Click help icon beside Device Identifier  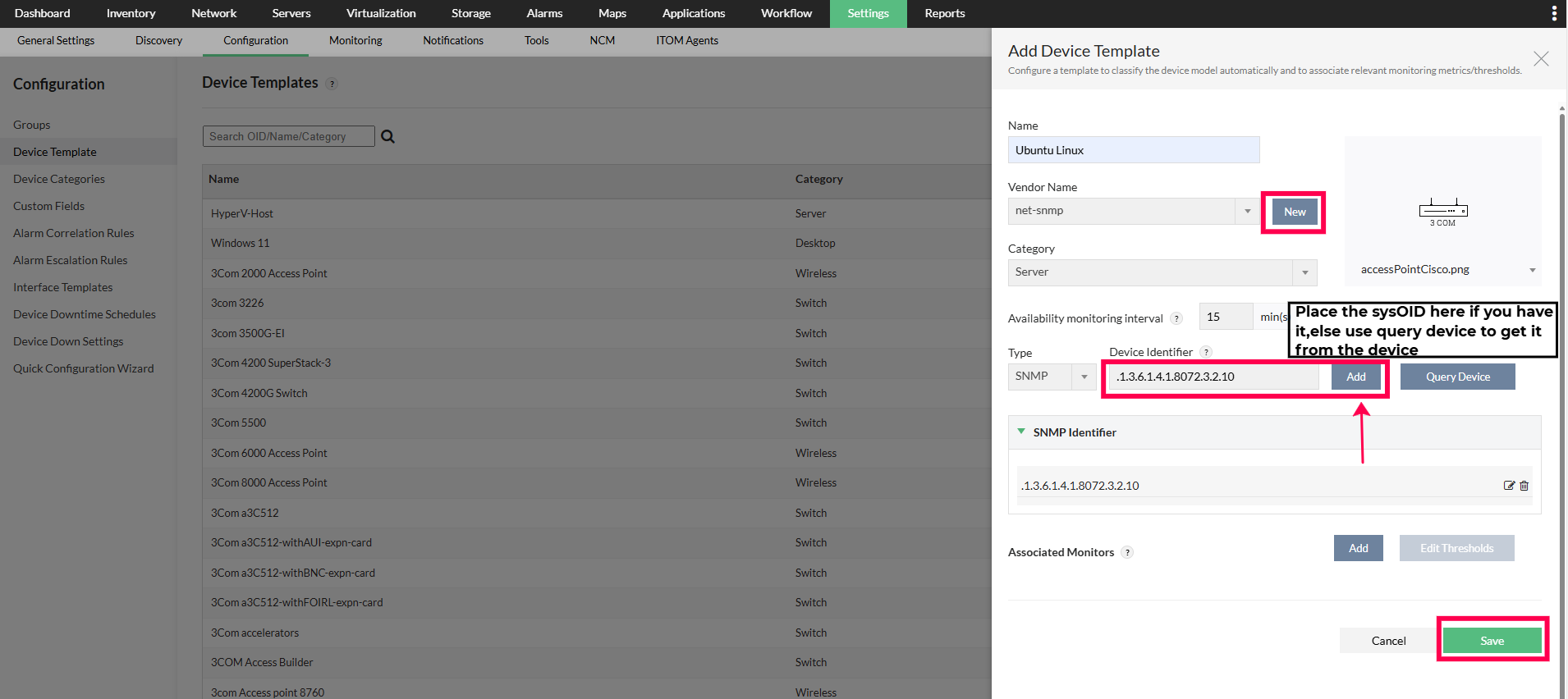(1206, 352)
